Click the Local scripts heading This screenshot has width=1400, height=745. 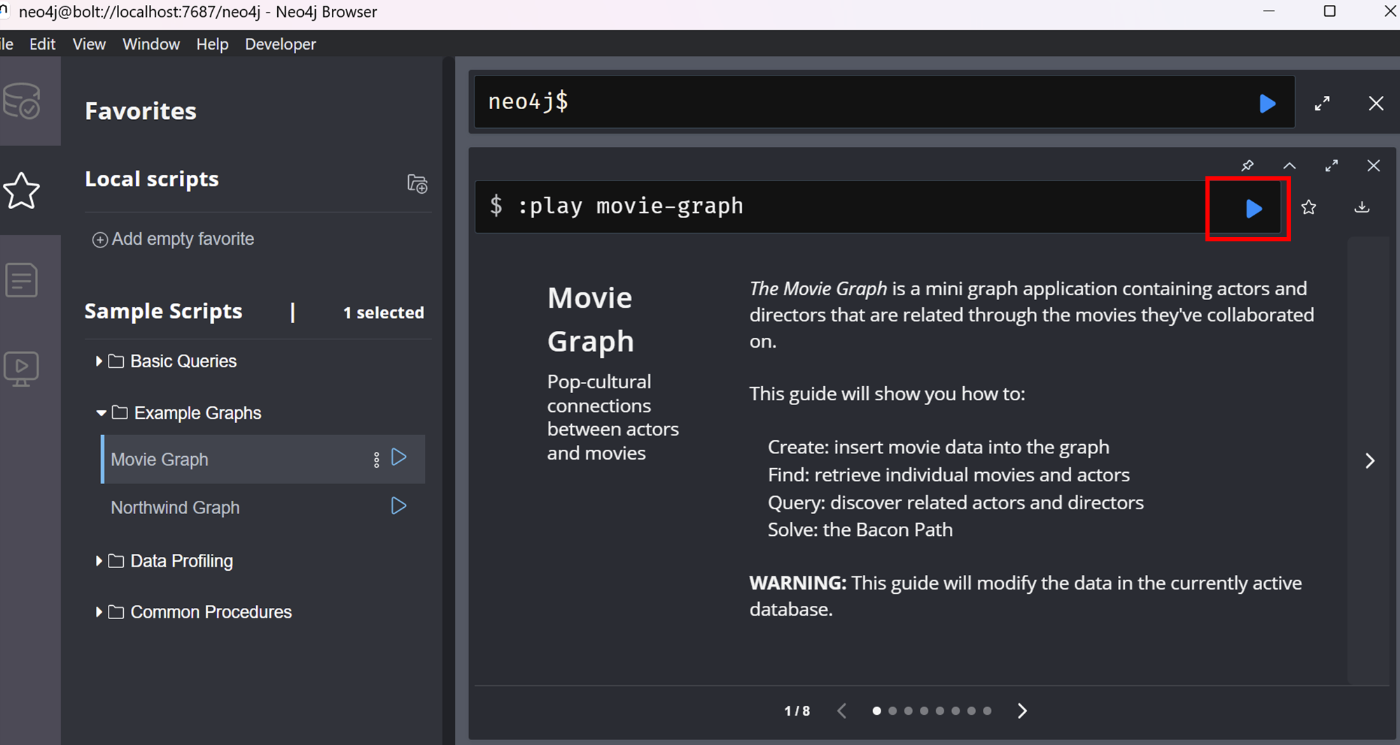point(151,179)
